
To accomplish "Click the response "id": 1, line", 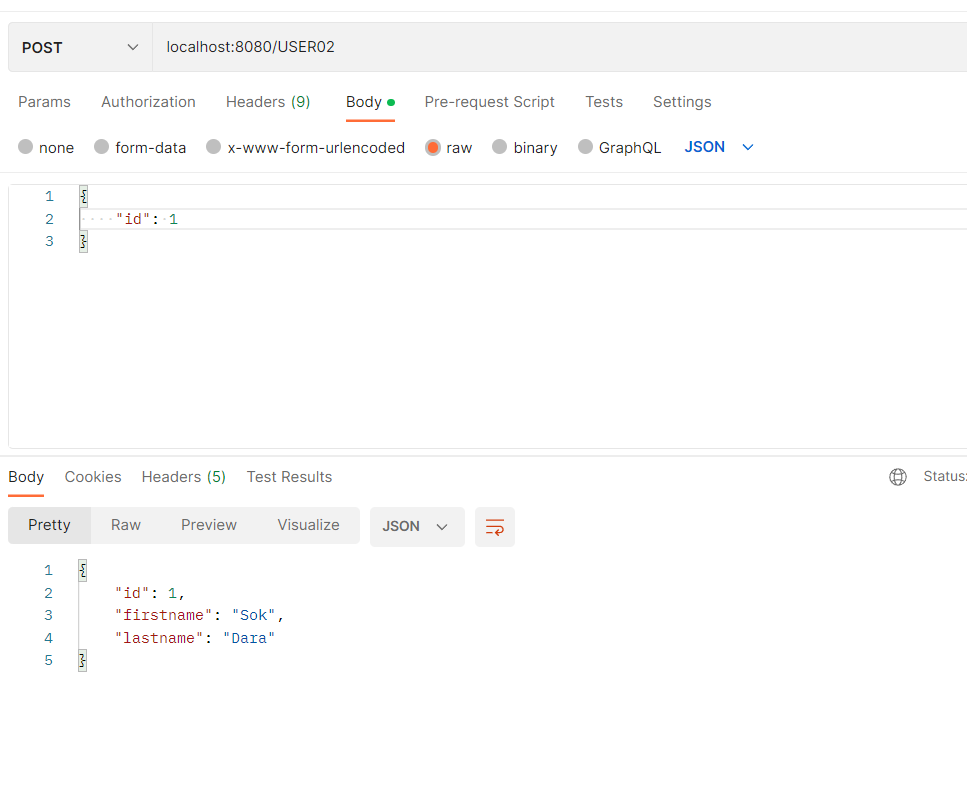I will point(150,593).
